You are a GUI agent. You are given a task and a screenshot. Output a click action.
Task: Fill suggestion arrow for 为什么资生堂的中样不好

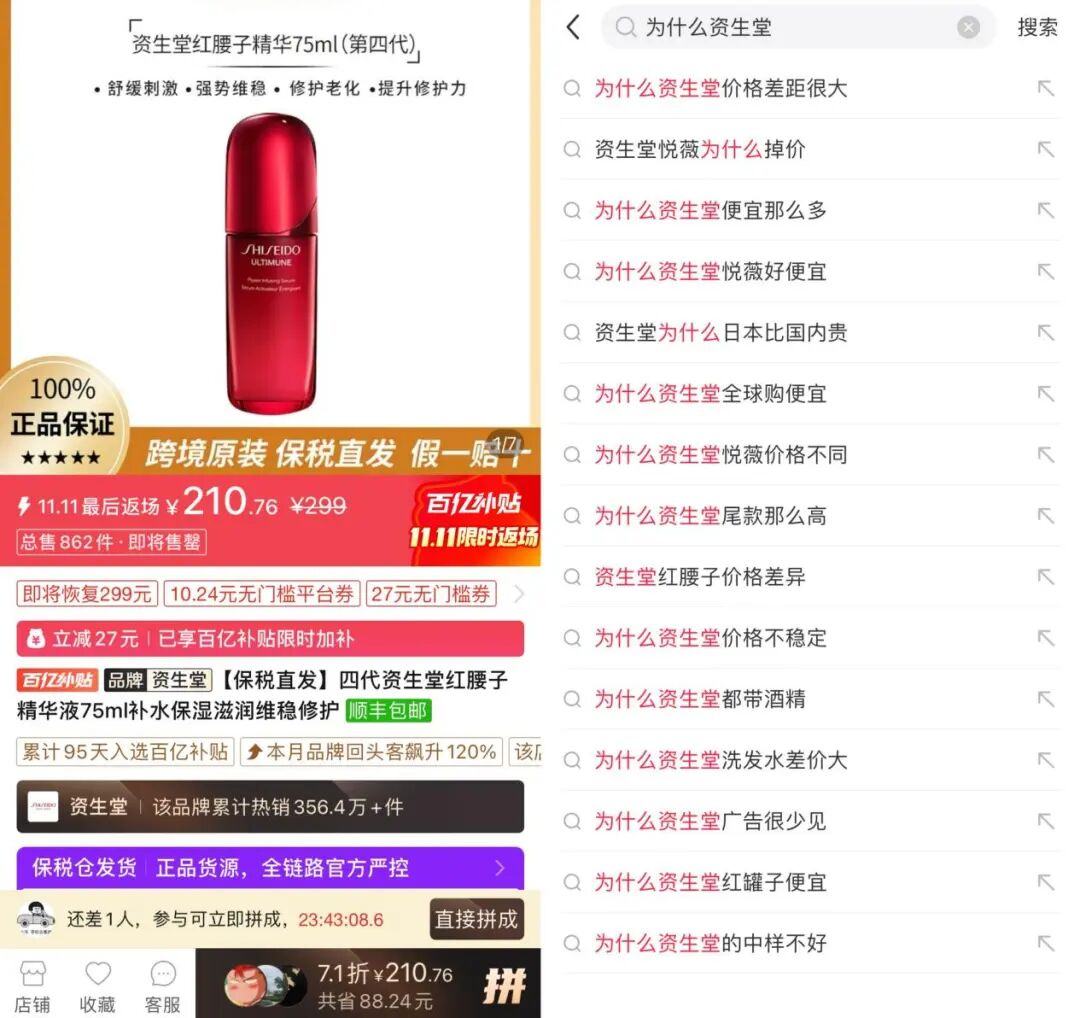pyautogui.click(x=1046, y=943)
